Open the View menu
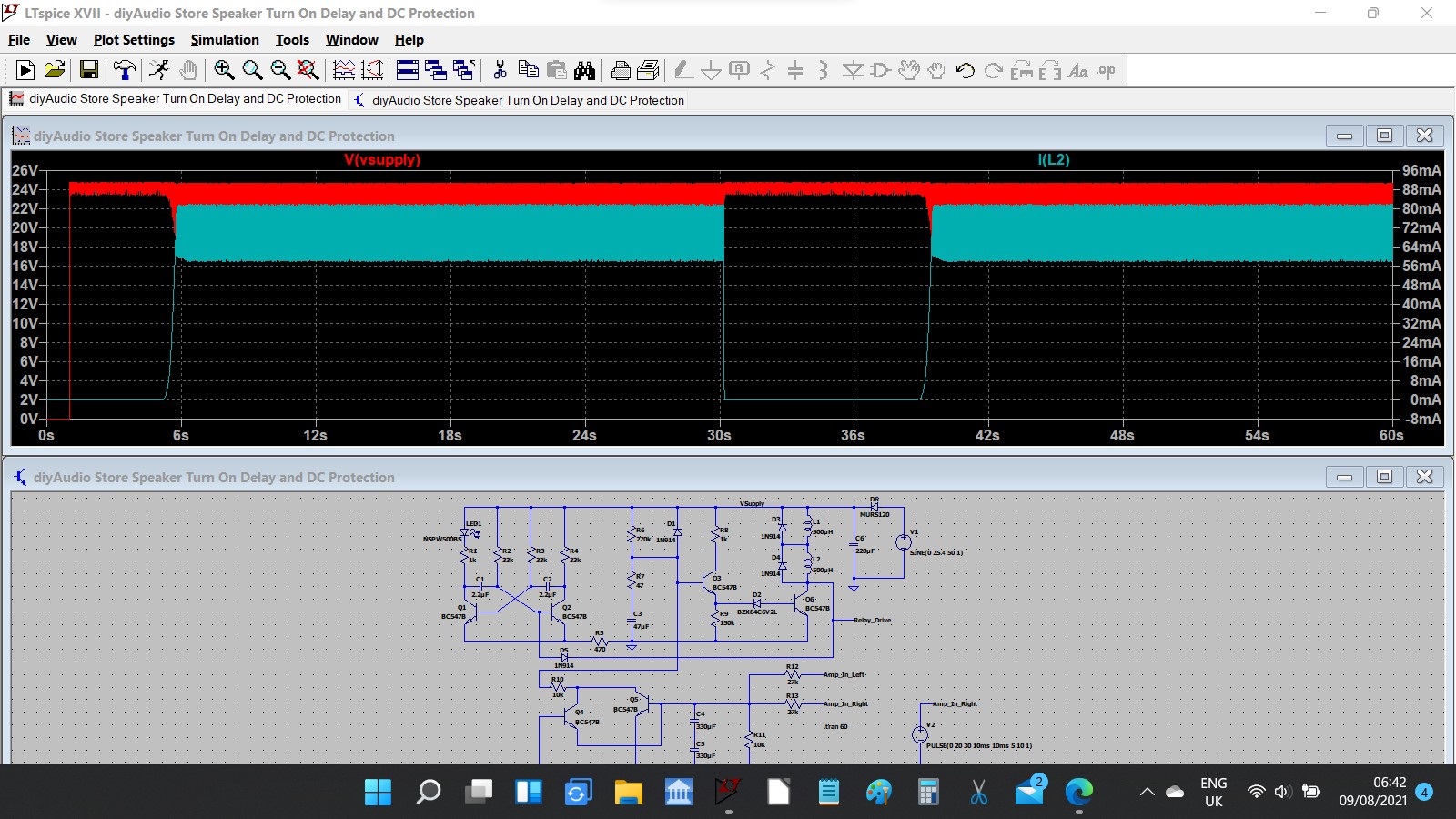 click(x=62, y=40)
